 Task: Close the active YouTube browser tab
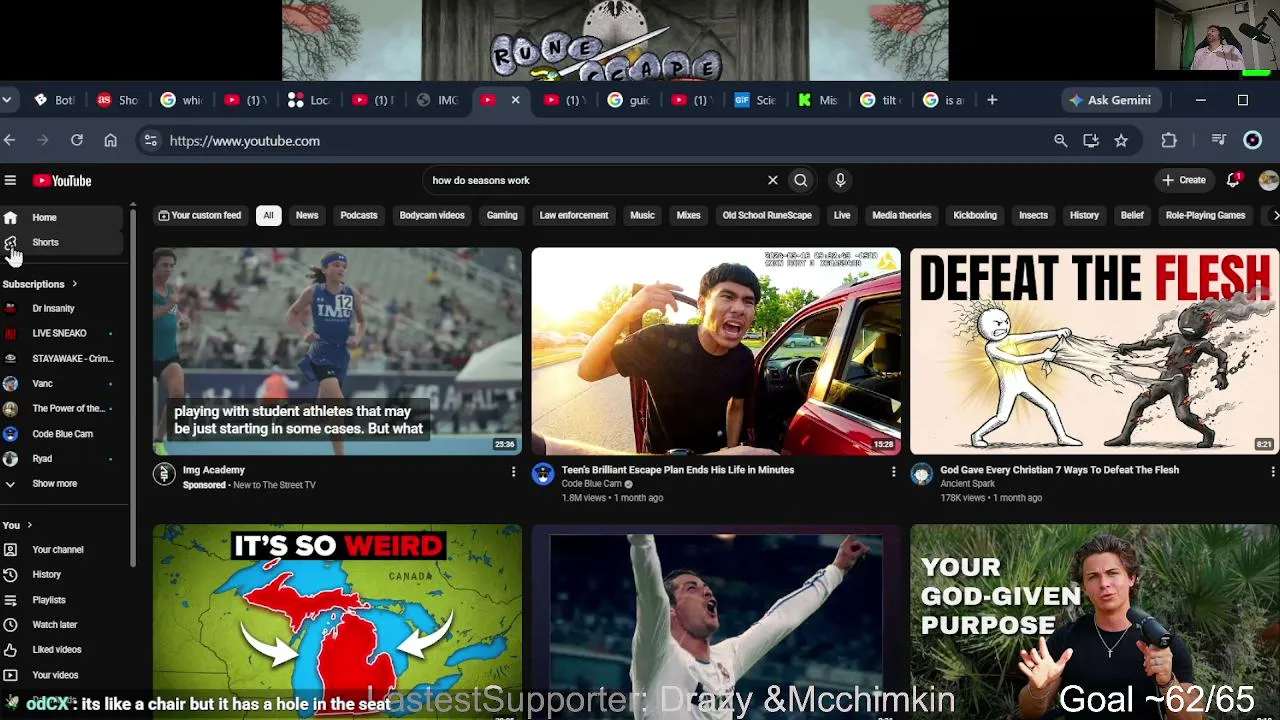515,100
